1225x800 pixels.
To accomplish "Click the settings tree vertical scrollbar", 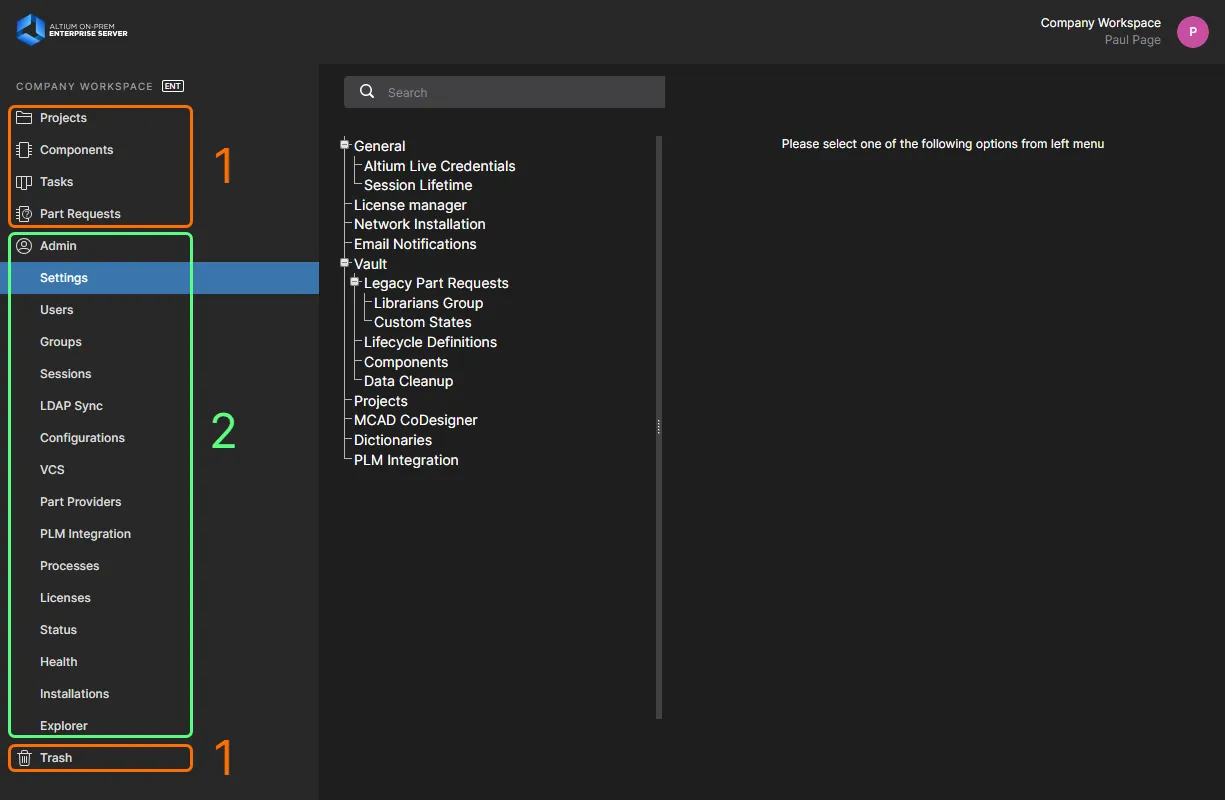I will click(659, 427).
